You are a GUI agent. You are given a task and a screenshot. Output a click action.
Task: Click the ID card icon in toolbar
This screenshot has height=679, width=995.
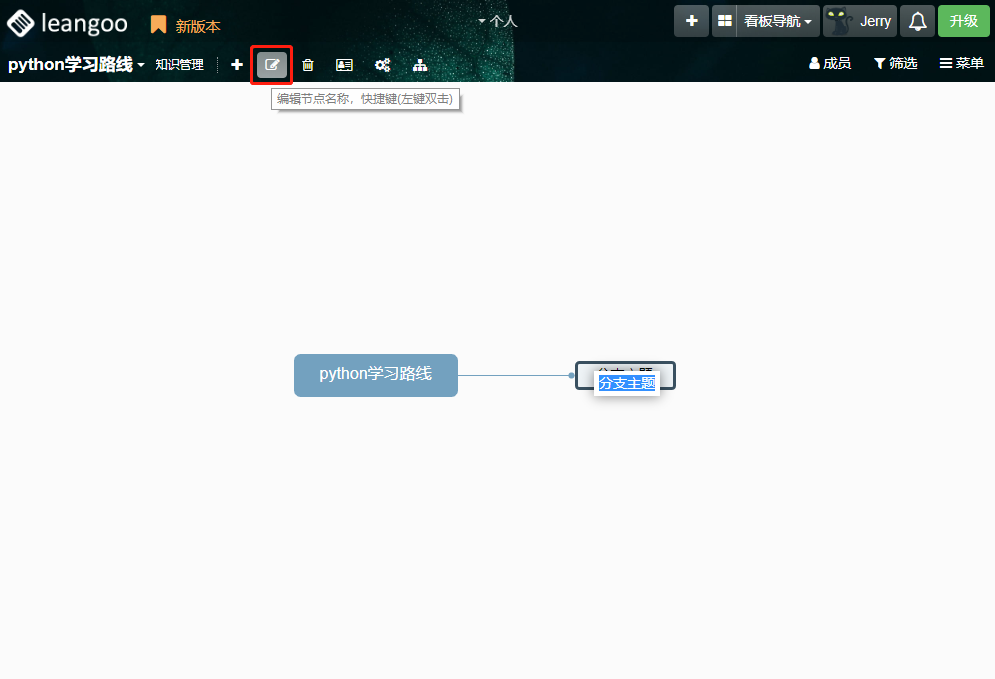pos(344,65)
